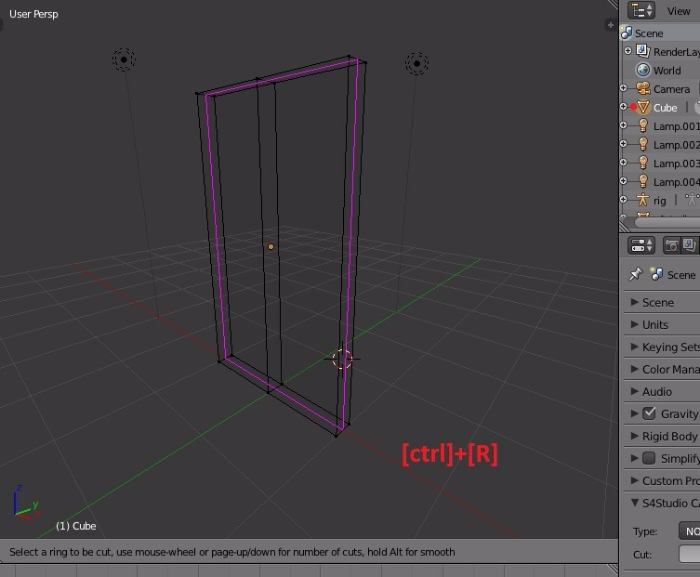
Task: Click the Outliner editor type icon
Action: pyautogui.click(x=641, y=11)
